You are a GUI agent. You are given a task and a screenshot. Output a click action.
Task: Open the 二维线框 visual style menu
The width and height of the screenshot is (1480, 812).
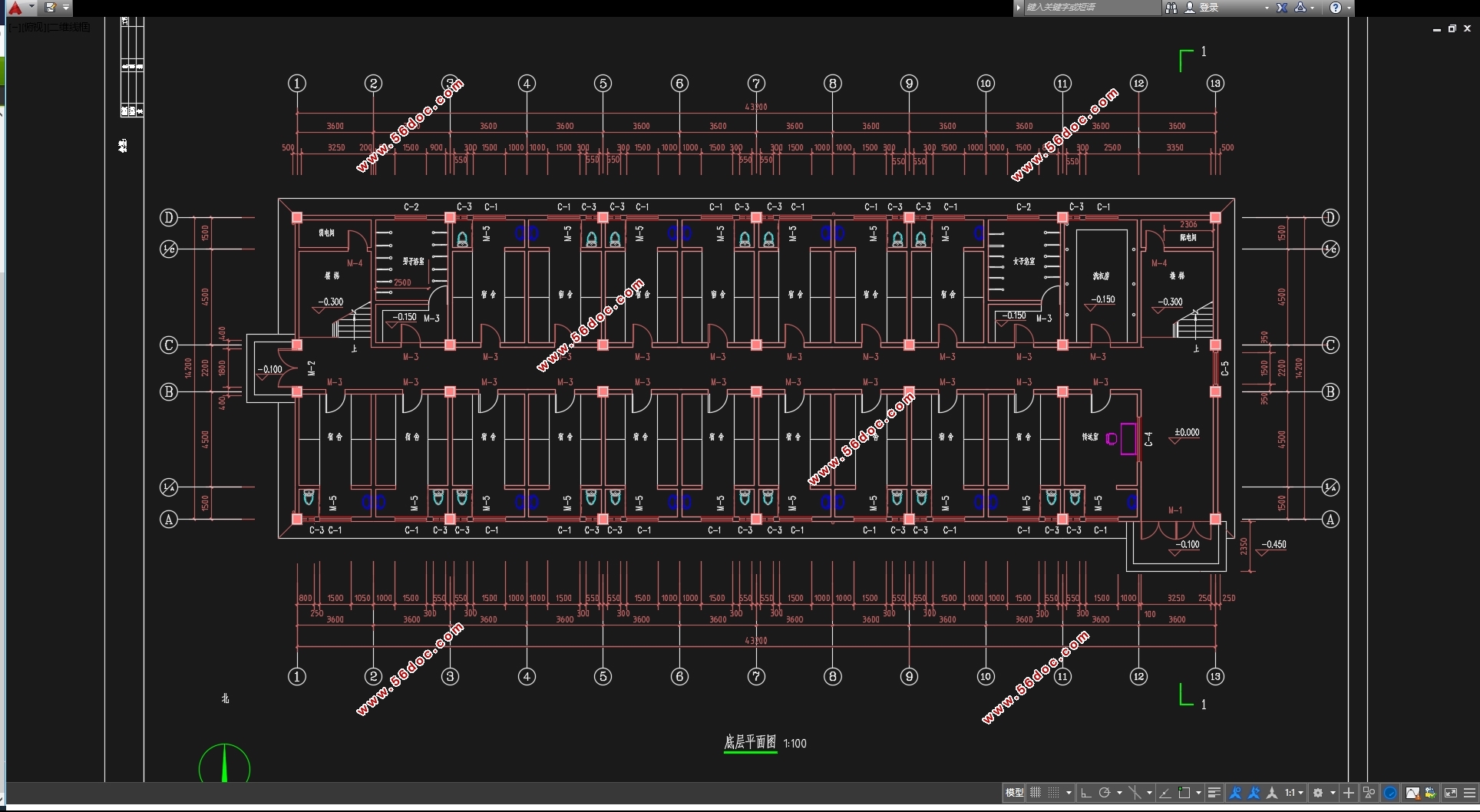point(69,27)
